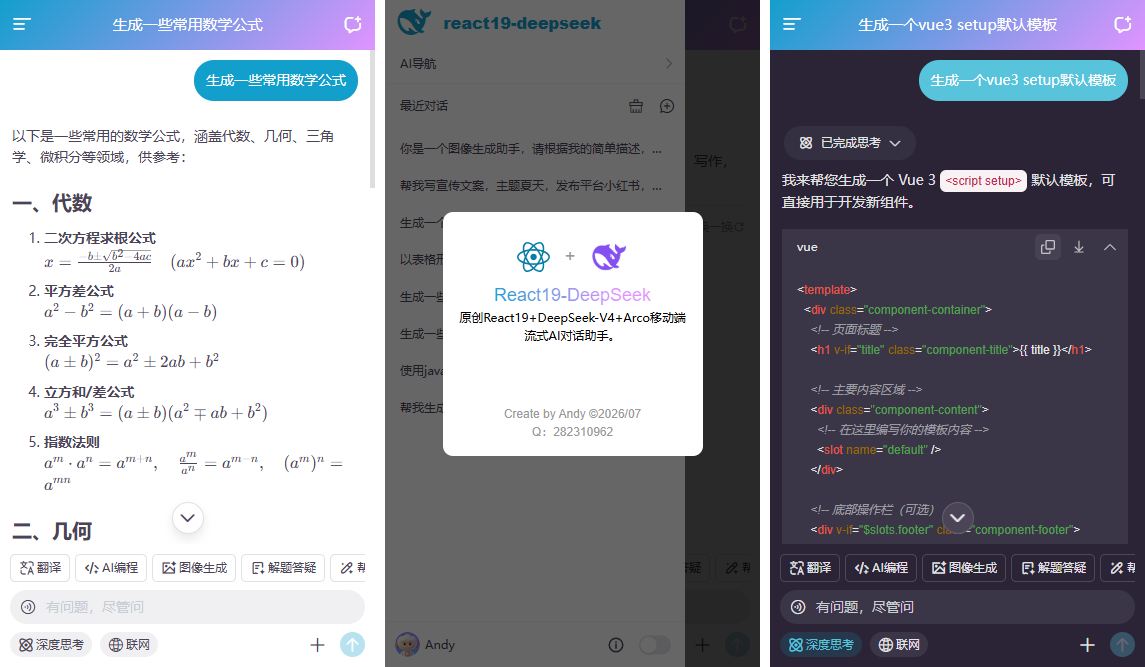Click the DeepSeek whale logo in dialog
The image size is (1145, 667).
point(608,256)
